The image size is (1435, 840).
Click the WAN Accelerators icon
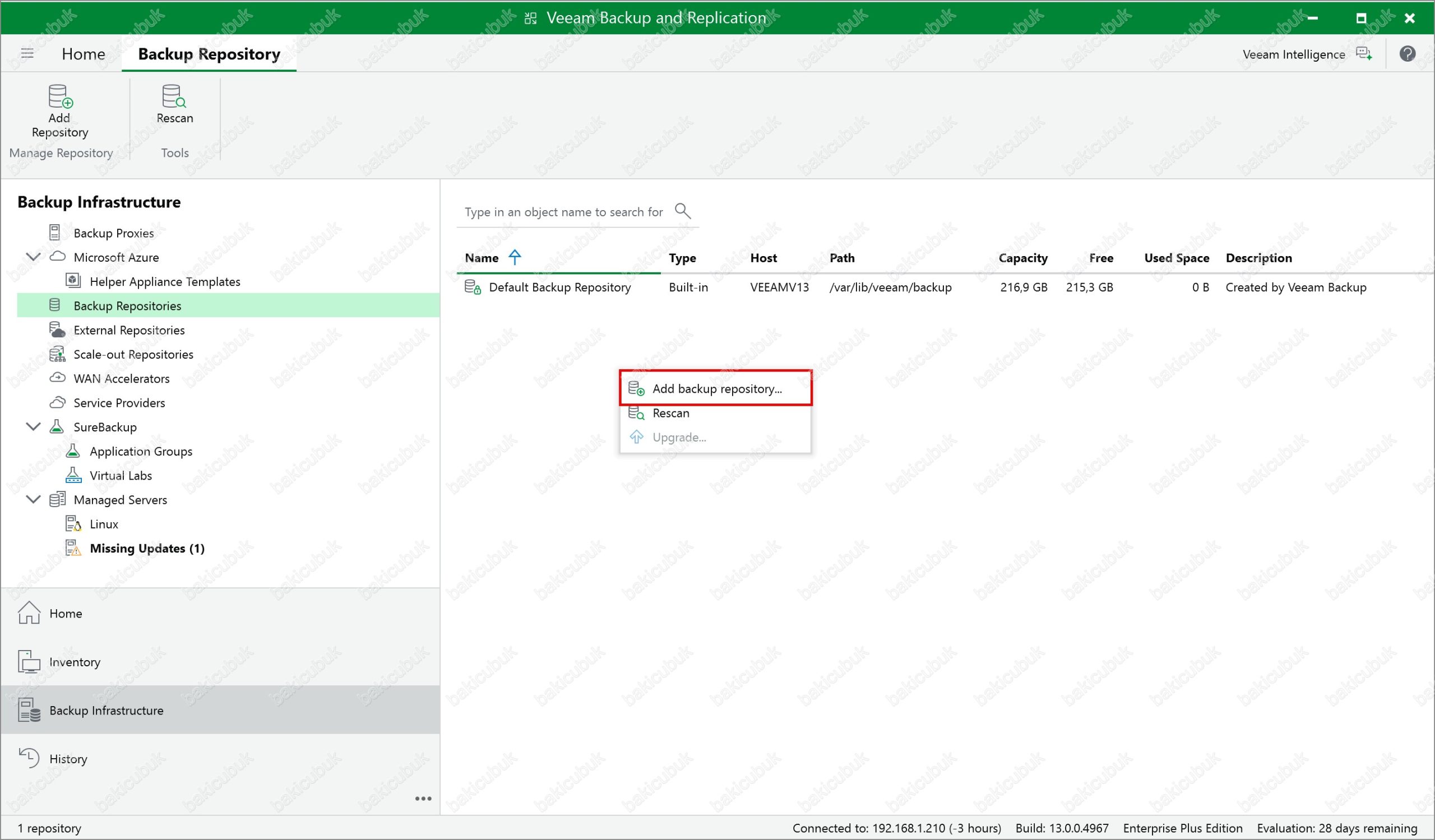tap(58, 378)
